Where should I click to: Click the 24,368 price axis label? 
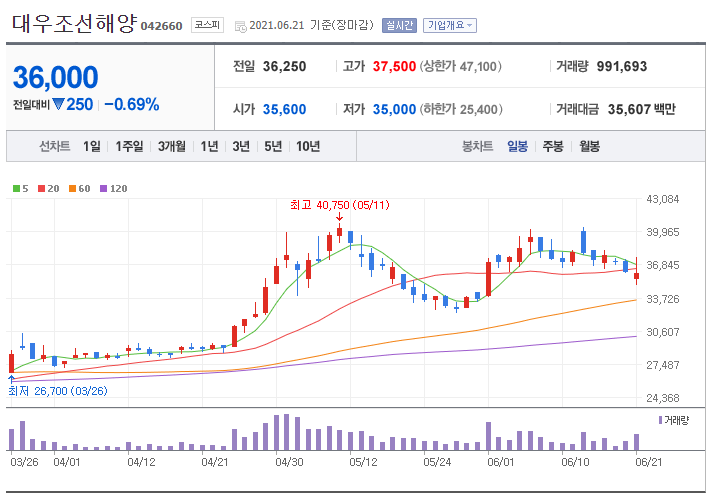[662, 398]
